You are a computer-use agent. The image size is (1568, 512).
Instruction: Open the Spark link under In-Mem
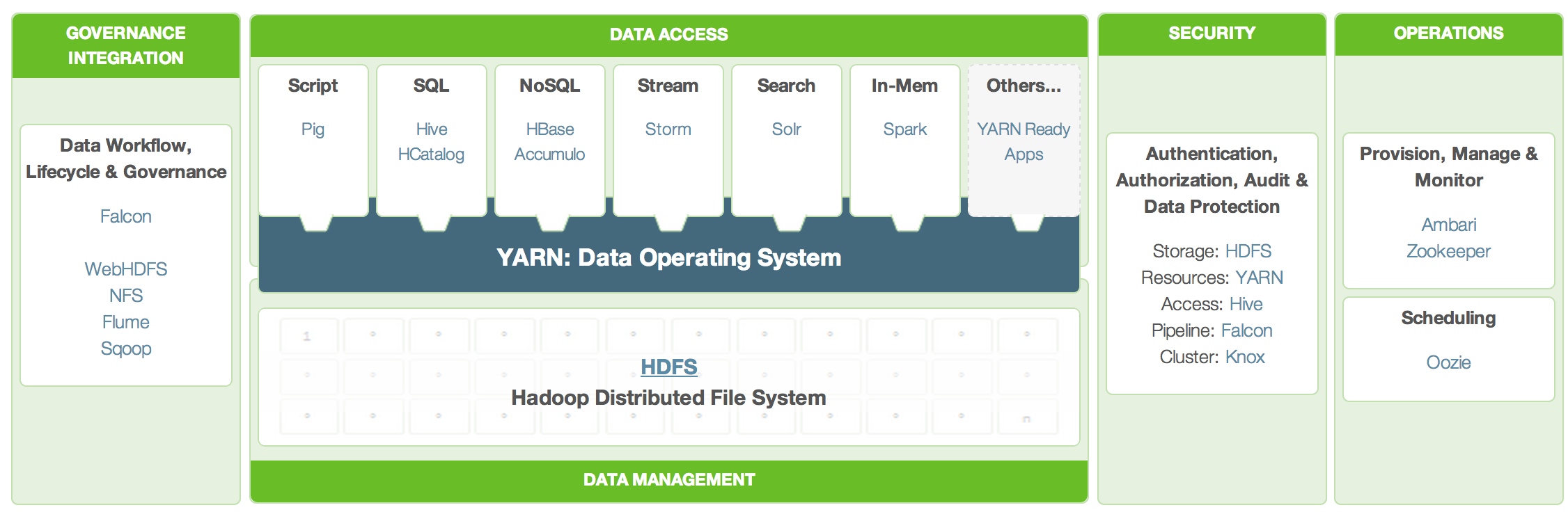pos(904,129)
